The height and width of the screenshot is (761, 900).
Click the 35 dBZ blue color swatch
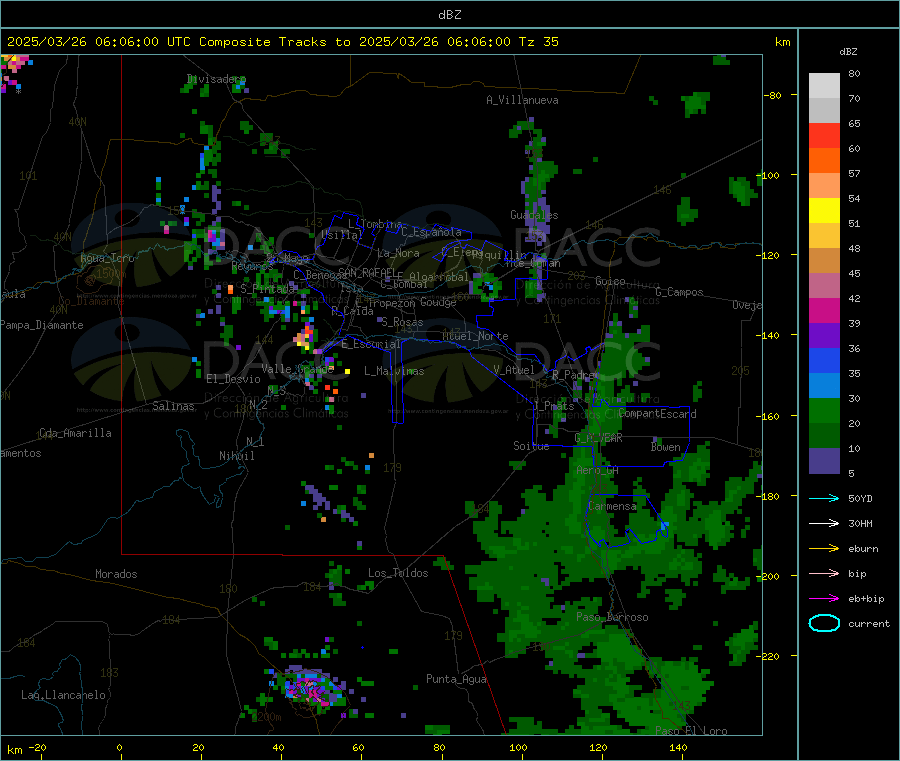tap(824, 360)
